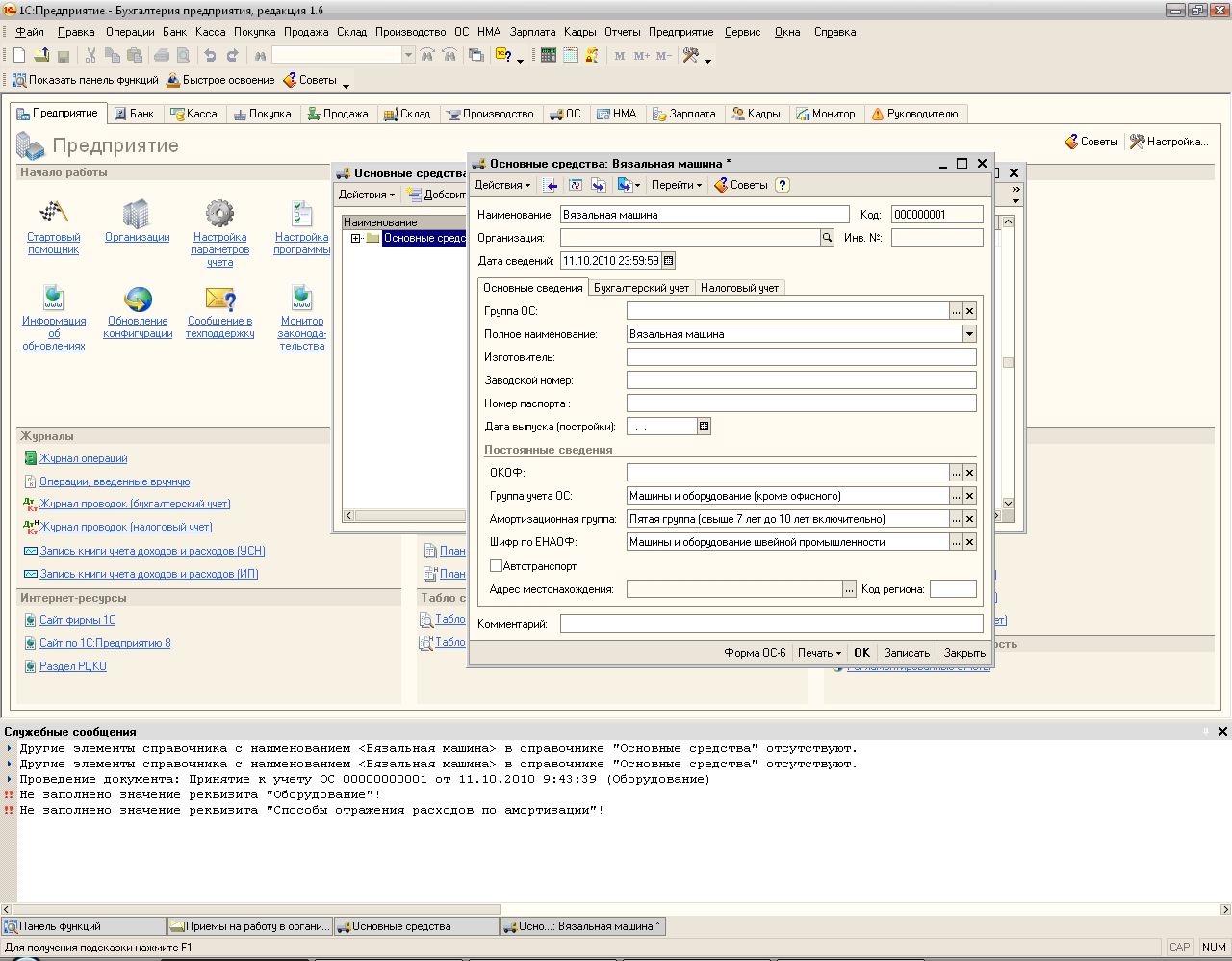Toggle the Автотранспорт checkbox
Screen dimensions: 1232x961
point(496,566)
